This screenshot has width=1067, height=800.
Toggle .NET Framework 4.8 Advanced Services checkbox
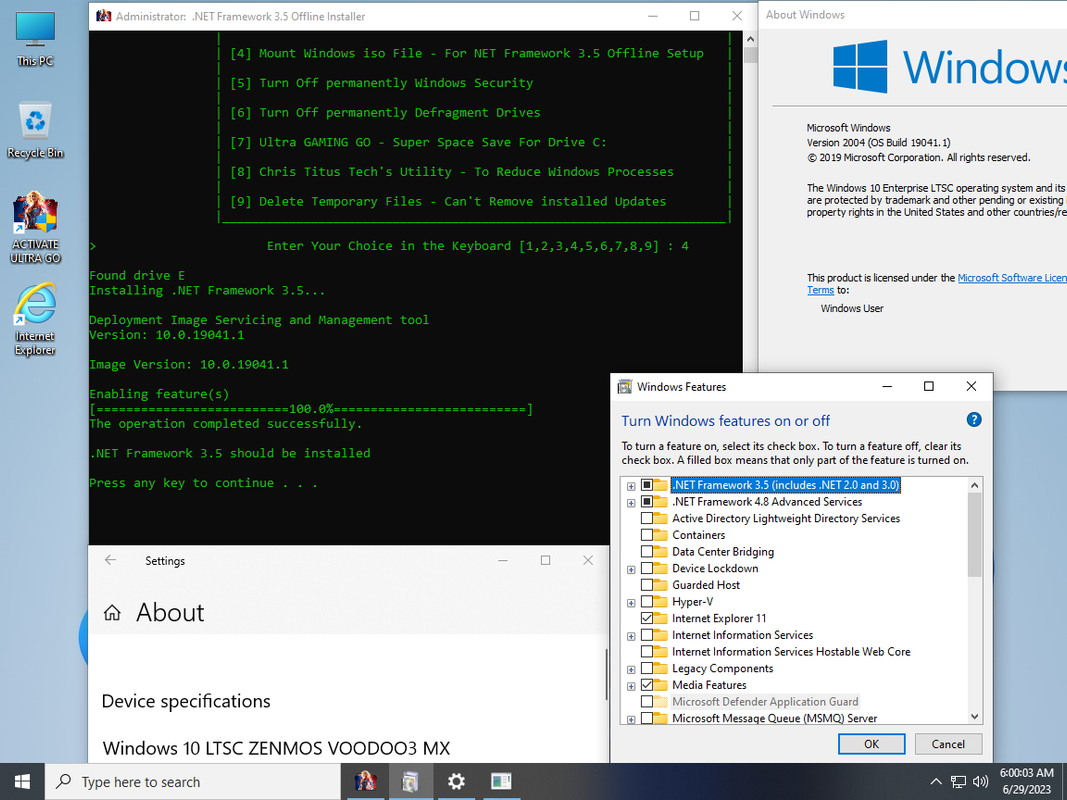[x=646, y=501]
